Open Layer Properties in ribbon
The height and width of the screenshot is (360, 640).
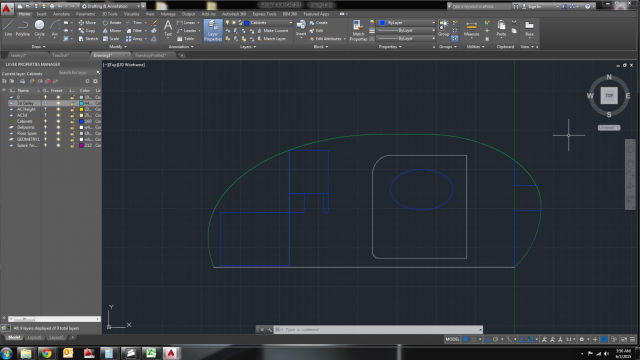click(x=213, y=30)
